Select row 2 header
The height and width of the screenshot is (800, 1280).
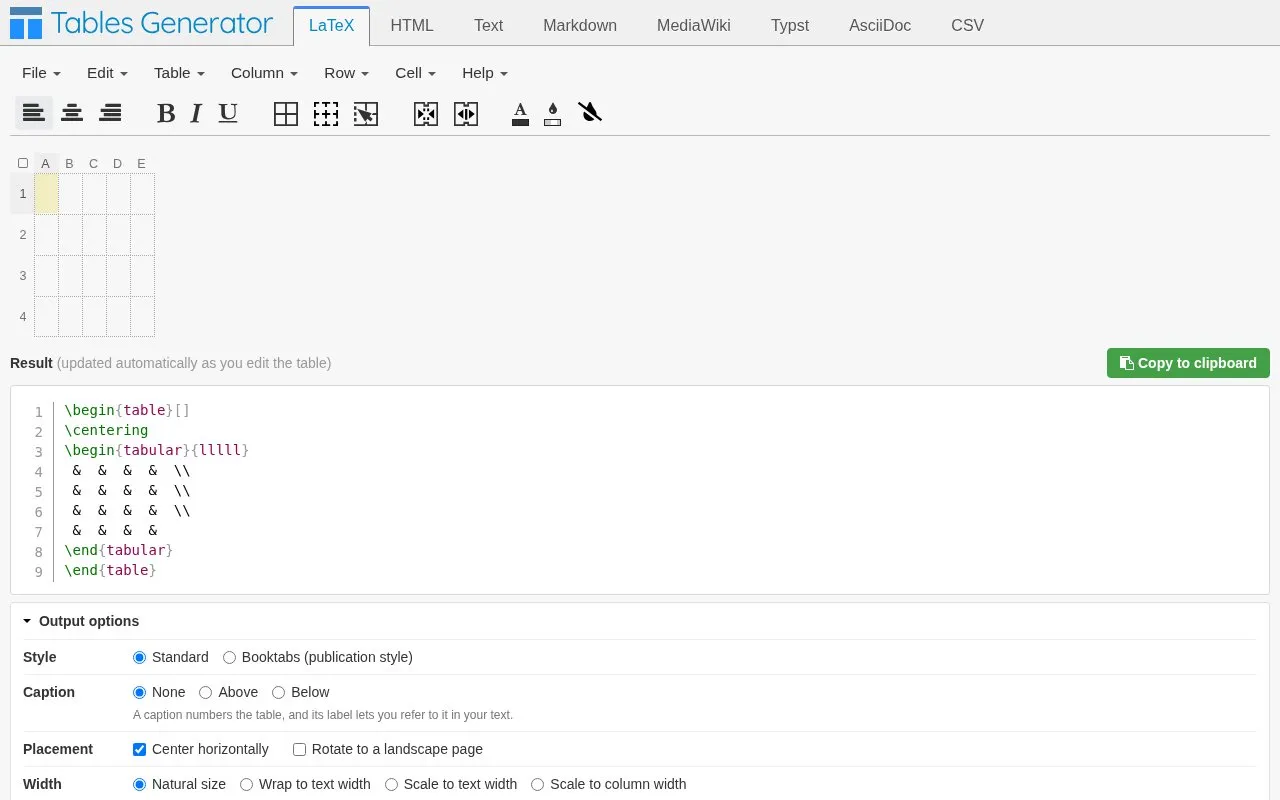coord(22,235)
